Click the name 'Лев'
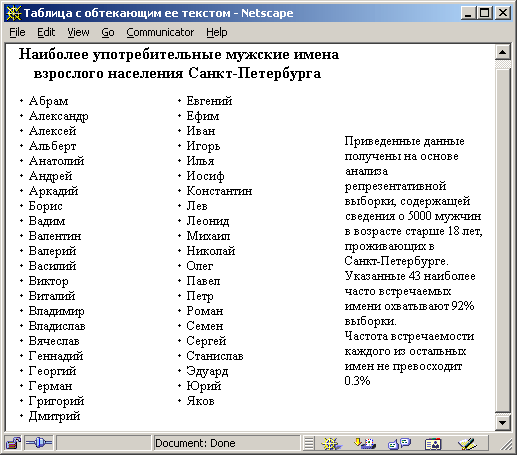 coord(197,206)
